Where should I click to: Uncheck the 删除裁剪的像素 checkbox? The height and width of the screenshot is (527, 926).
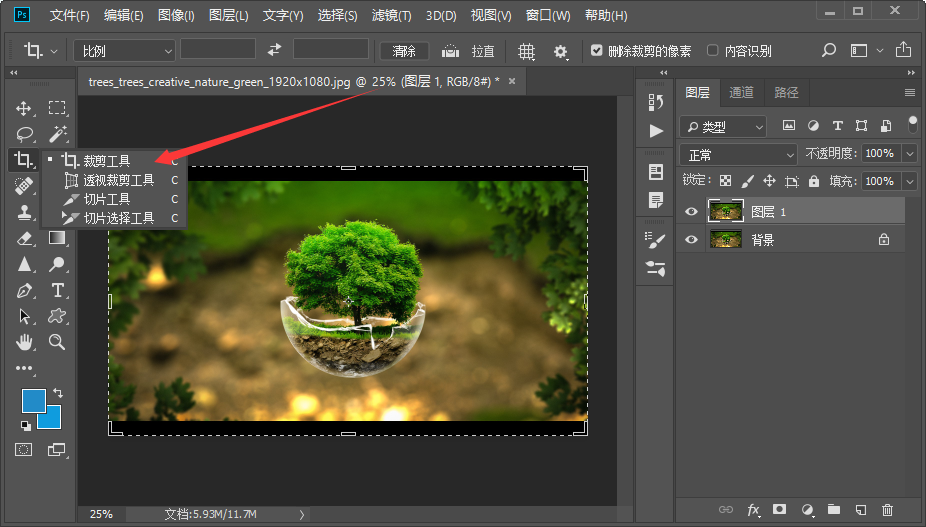point(597,51)
